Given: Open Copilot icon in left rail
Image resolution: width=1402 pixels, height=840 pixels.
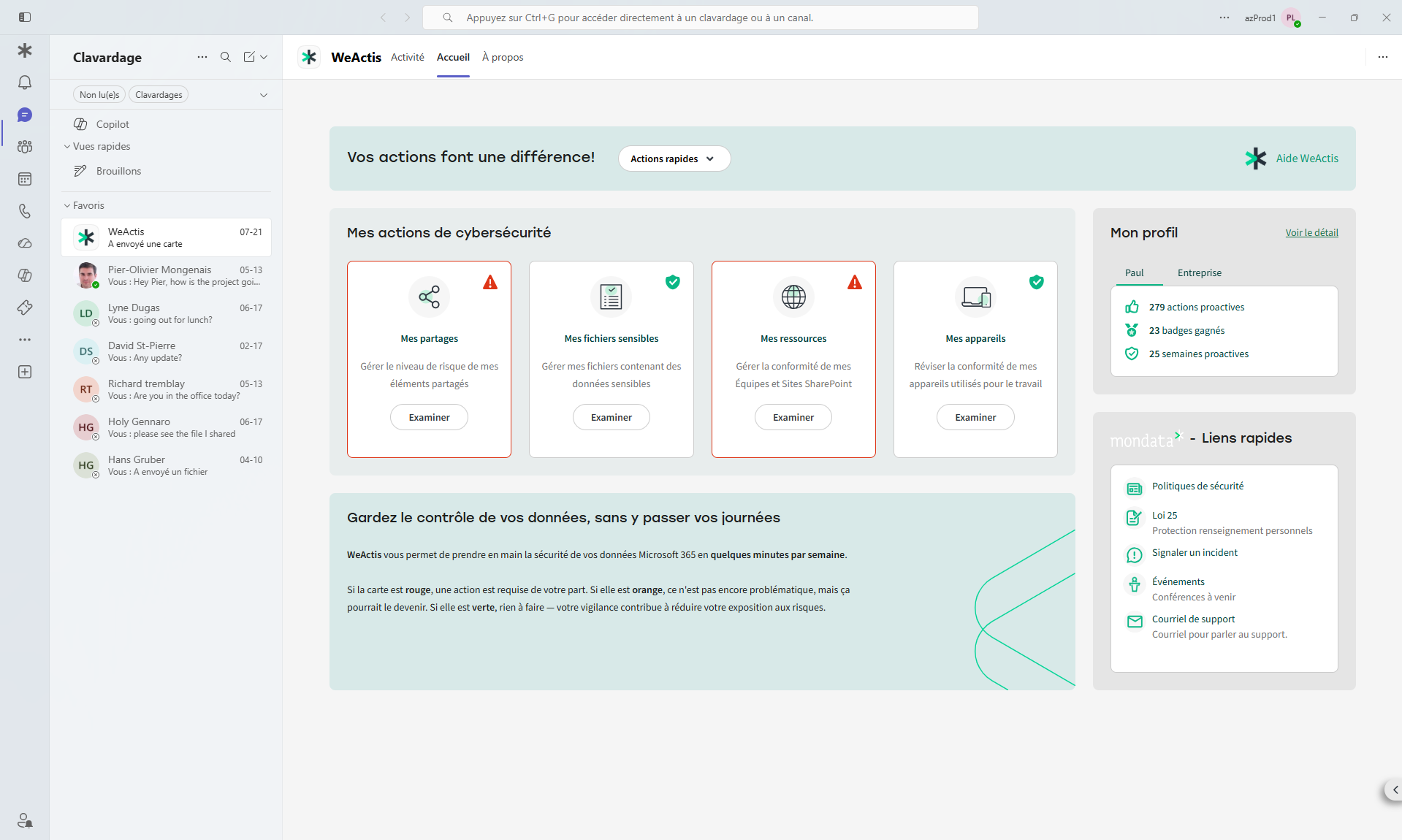Looking at the screenshot, I should tap(25, 275).
